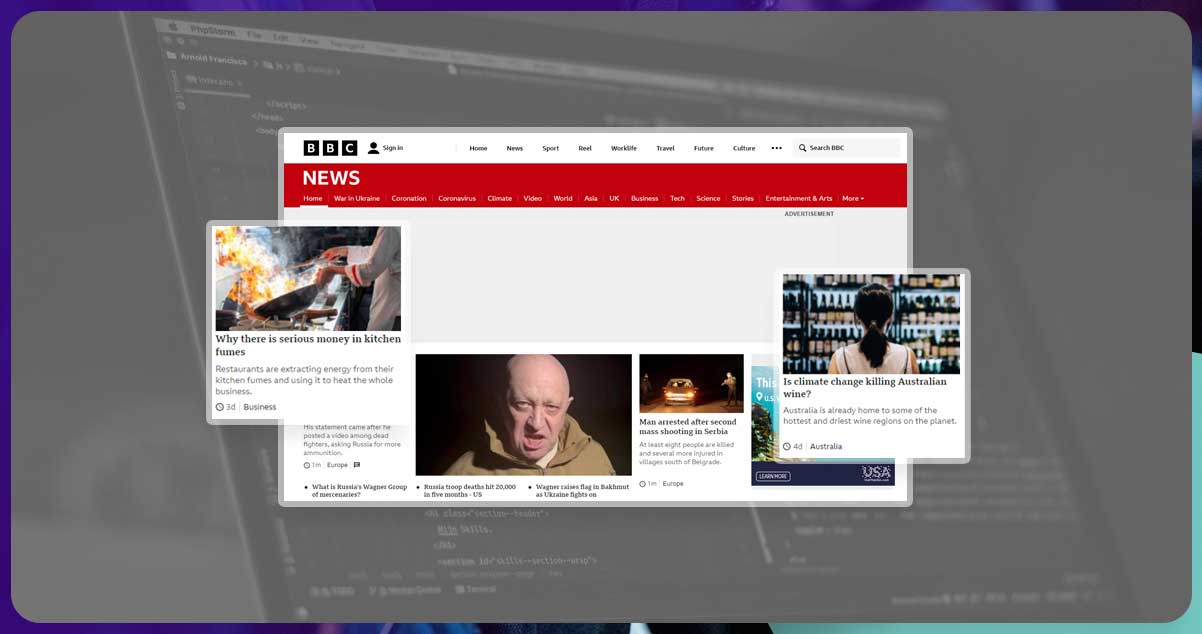
Task: Open the Asia section
Action: (x=591, y=198)
